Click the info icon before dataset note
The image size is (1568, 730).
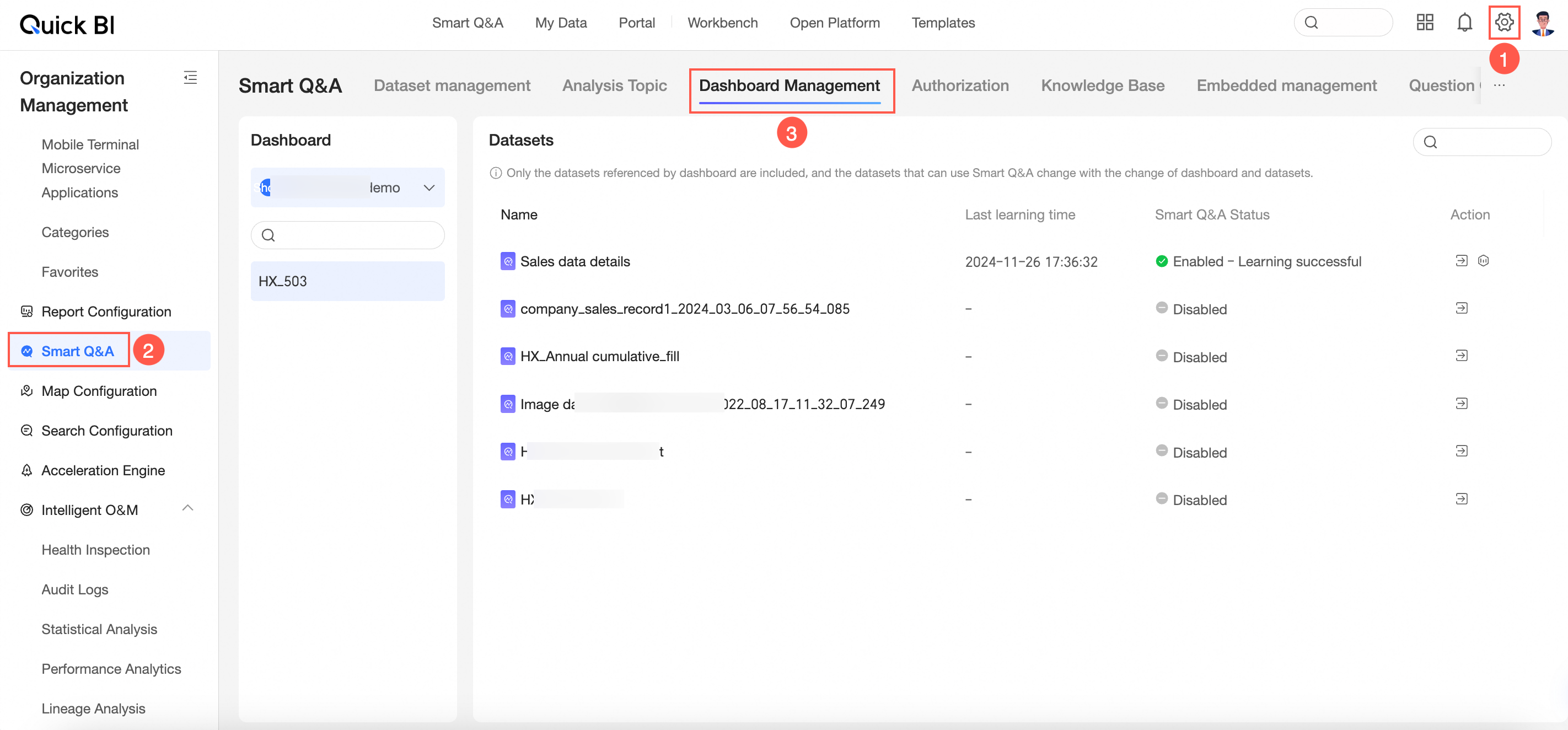click(x=496, y=173)
